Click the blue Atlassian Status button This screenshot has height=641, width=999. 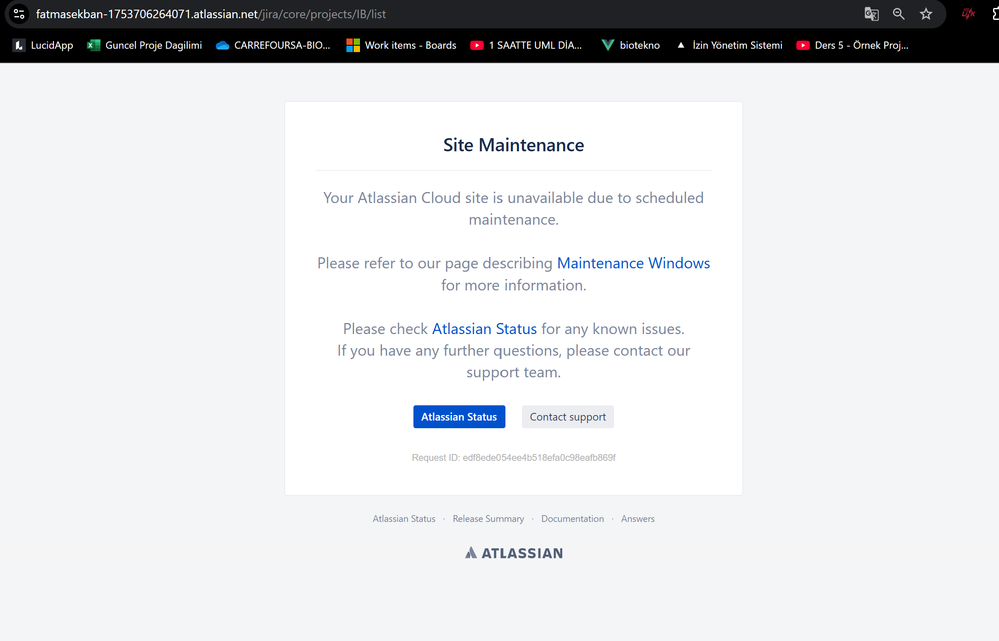click(x=459, y=417)
